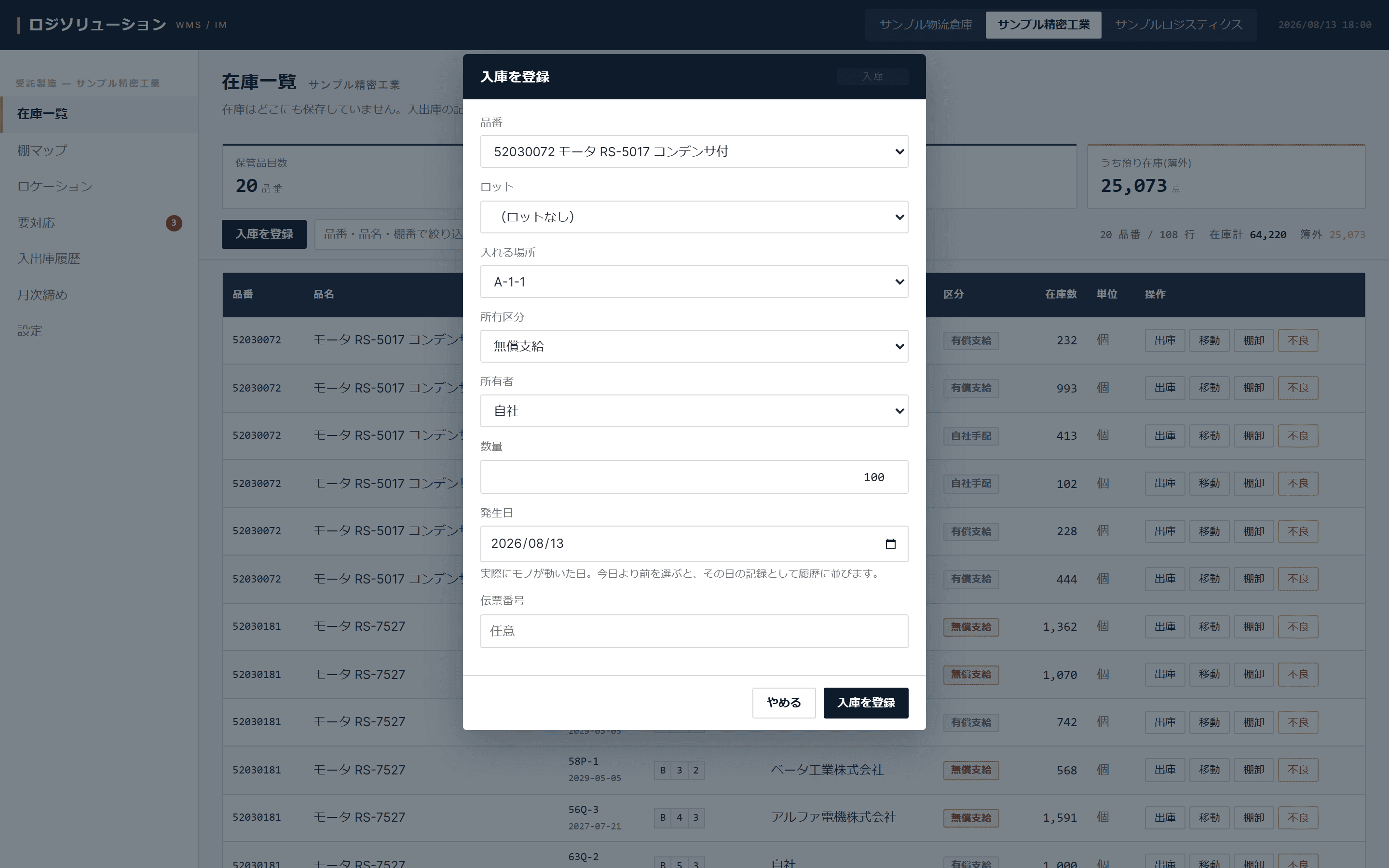The image size is (1389, 868).
Task: Open 要対応 in the sidebar
Action: click(x=99, y=223)
